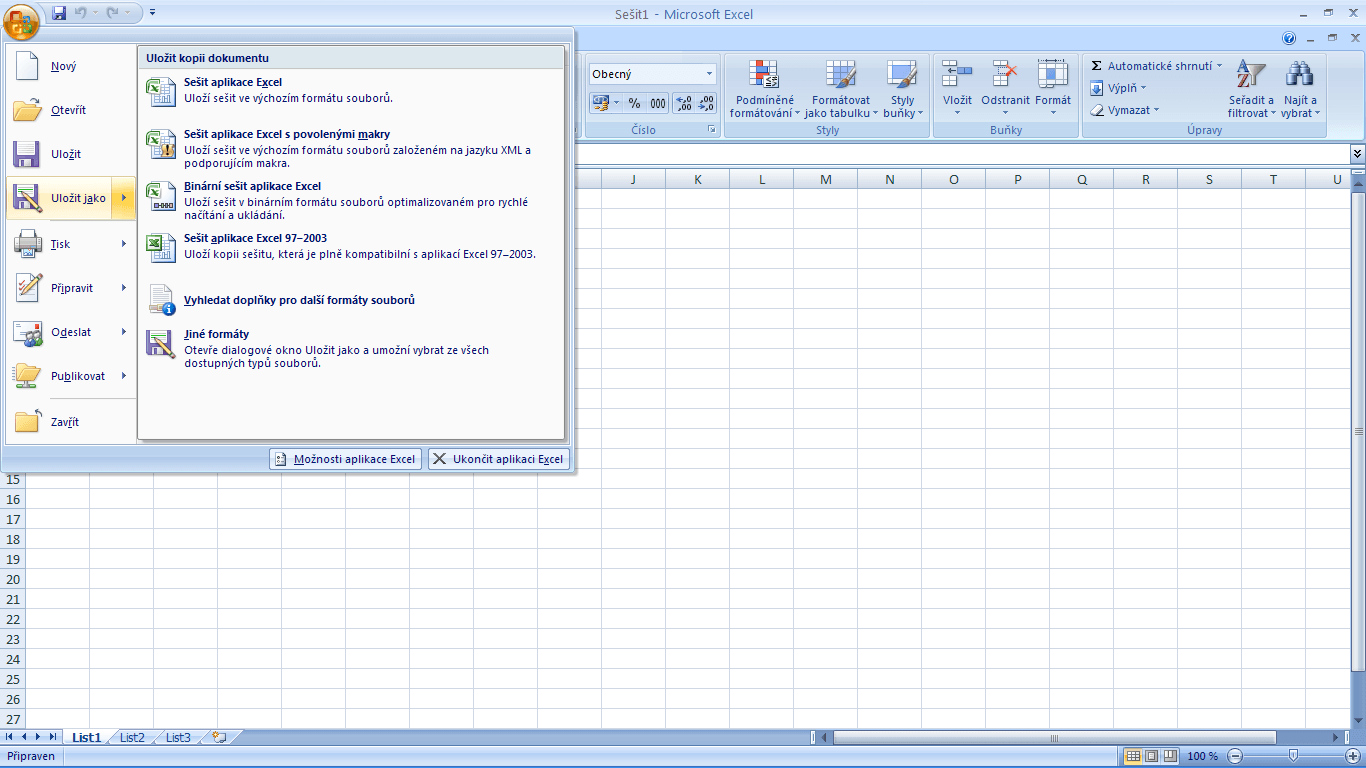Switch to List2 sheet tab

coord(132,737)
